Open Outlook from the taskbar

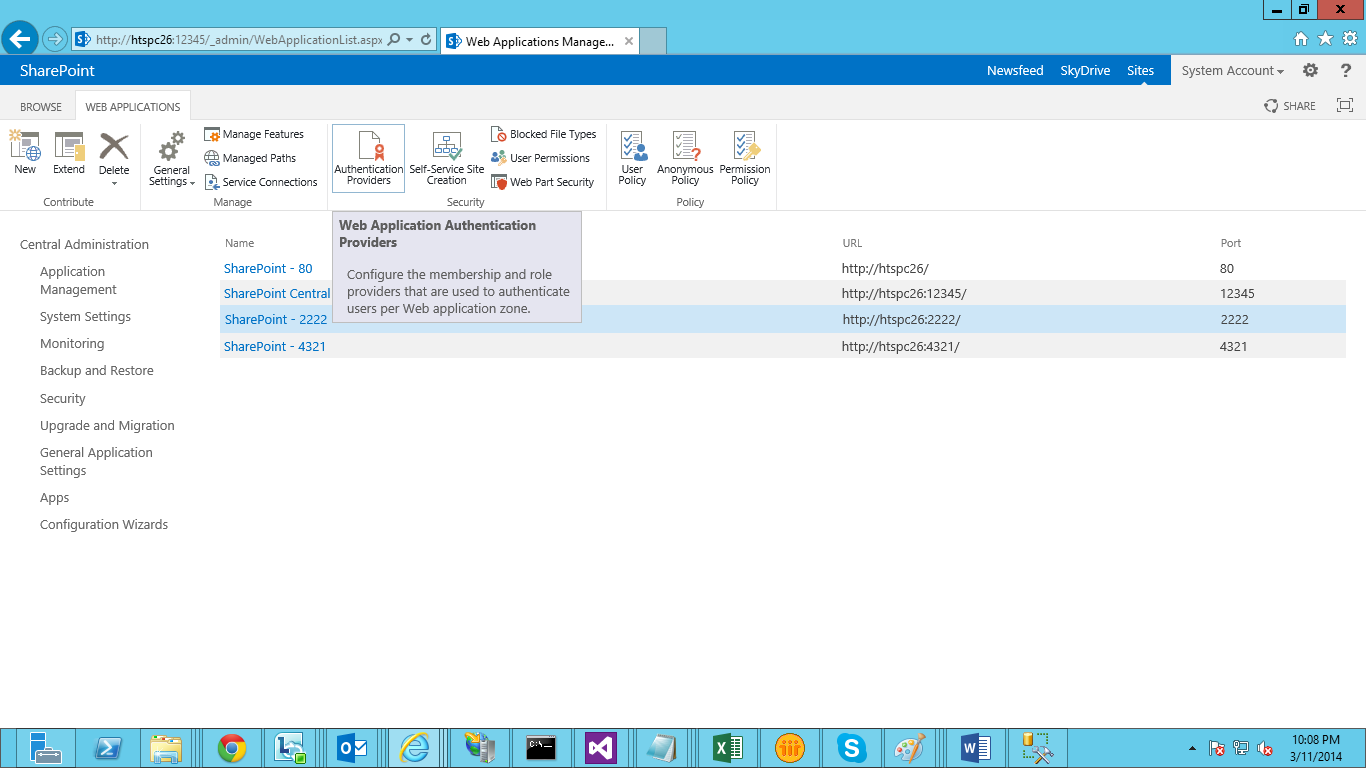tap(353, 748)
